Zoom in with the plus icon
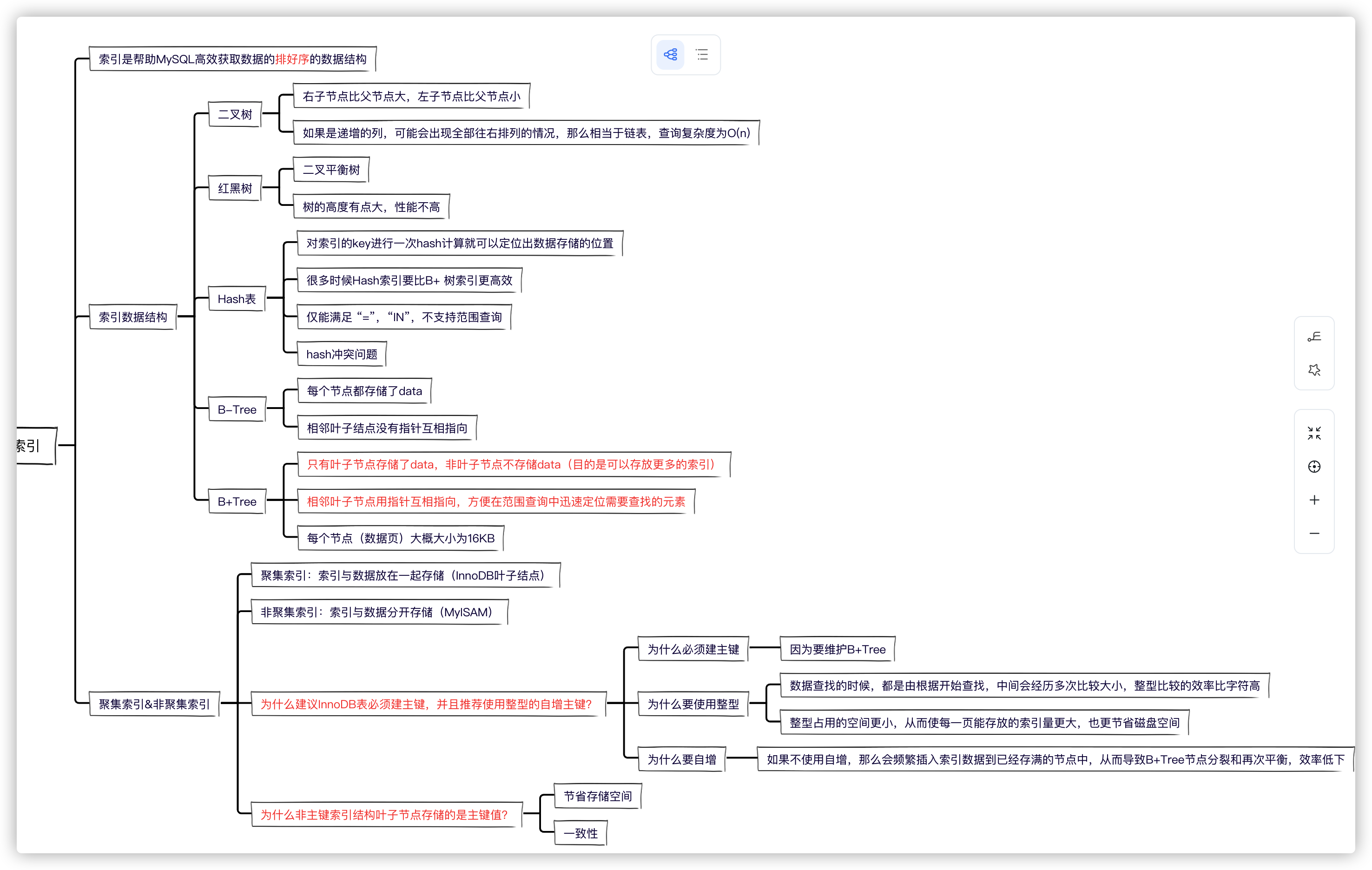 tap(1314, 500)
